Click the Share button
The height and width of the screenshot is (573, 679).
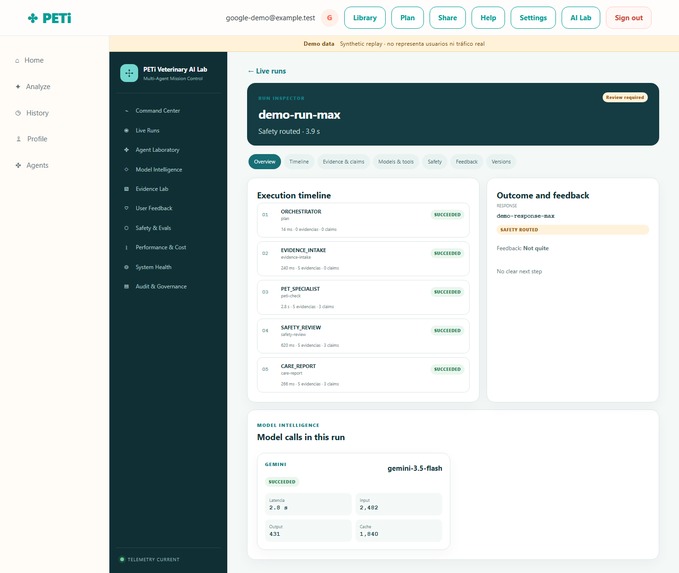(447, 18)
